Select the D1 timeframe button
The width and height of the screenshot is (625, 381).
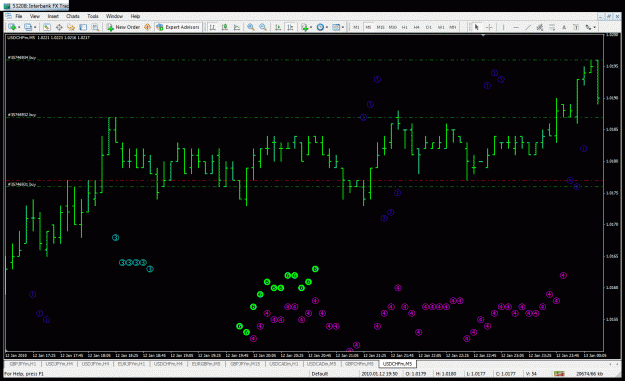point(428,27)
